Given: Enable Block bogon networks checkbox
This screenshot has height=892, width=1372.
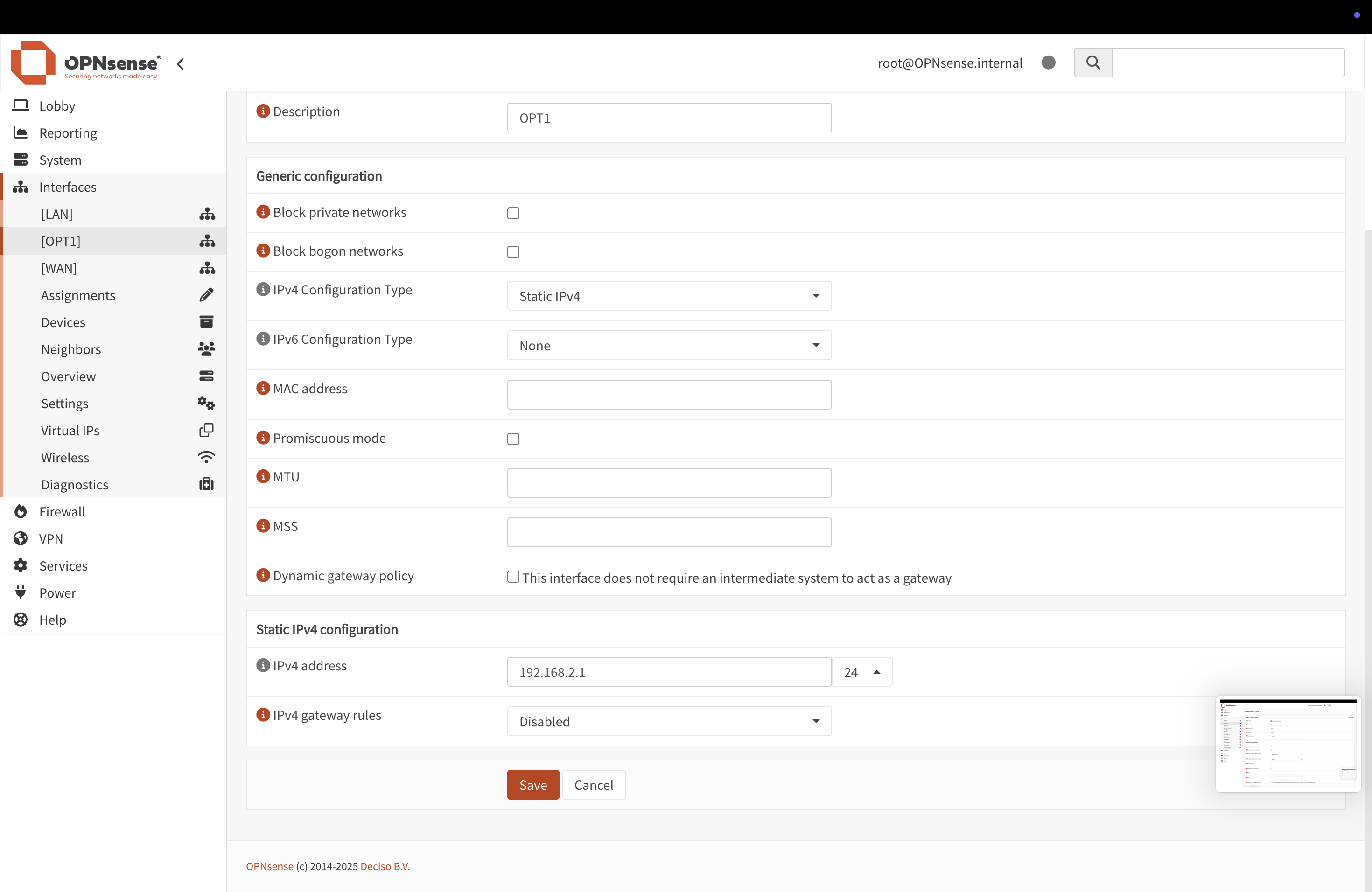Looking at the screenshot, I should (x=513, y=252).
